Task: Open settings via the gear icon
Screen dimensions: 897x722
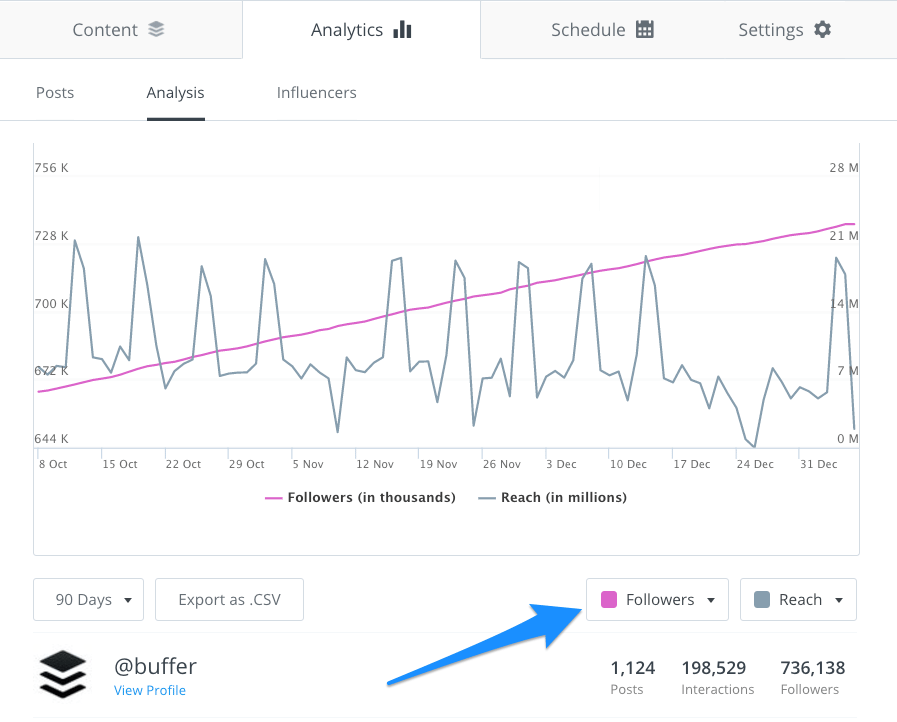Action: 822,29
